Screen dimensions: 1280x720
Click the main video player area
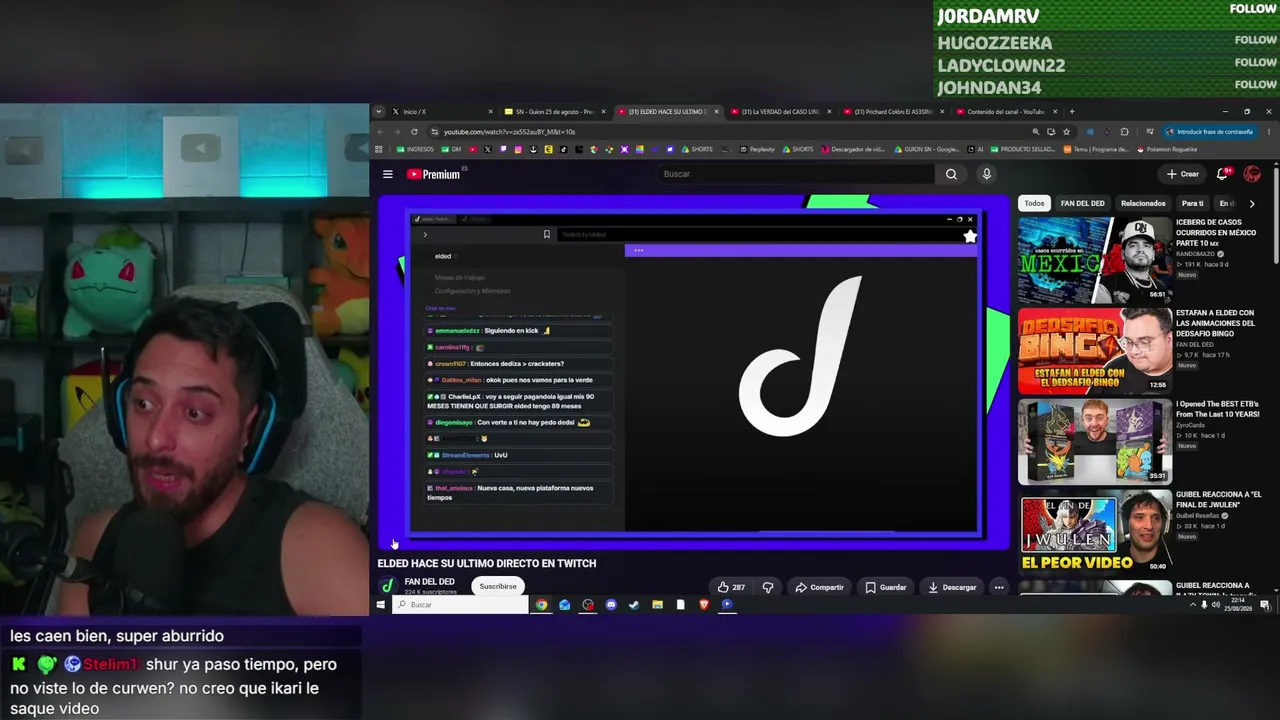pyautogui.click(x=695, y=372)
